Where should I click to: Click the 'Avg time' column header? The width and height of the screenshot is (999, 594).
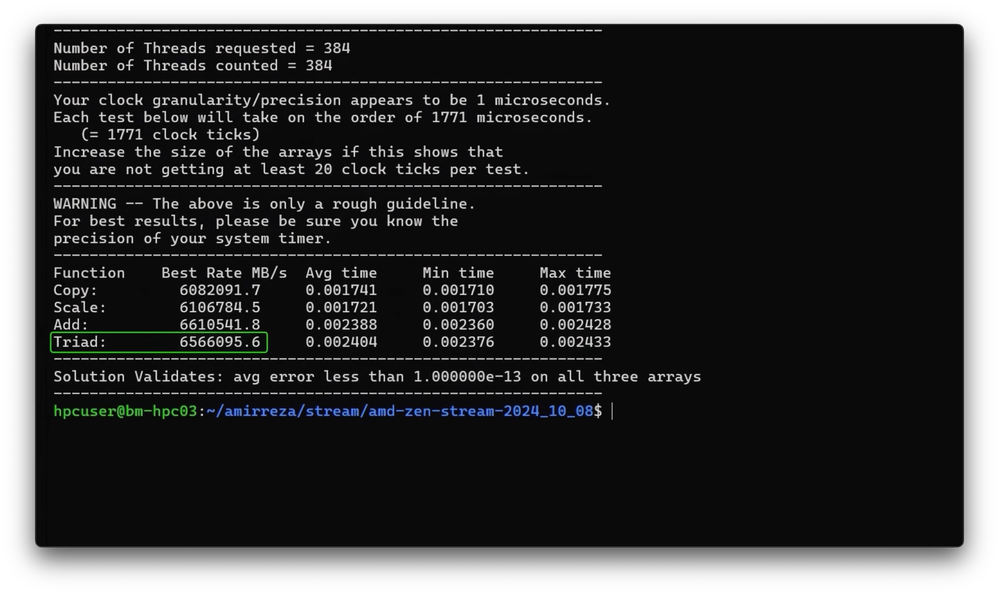pyautogui.click(x=341, y=273)
